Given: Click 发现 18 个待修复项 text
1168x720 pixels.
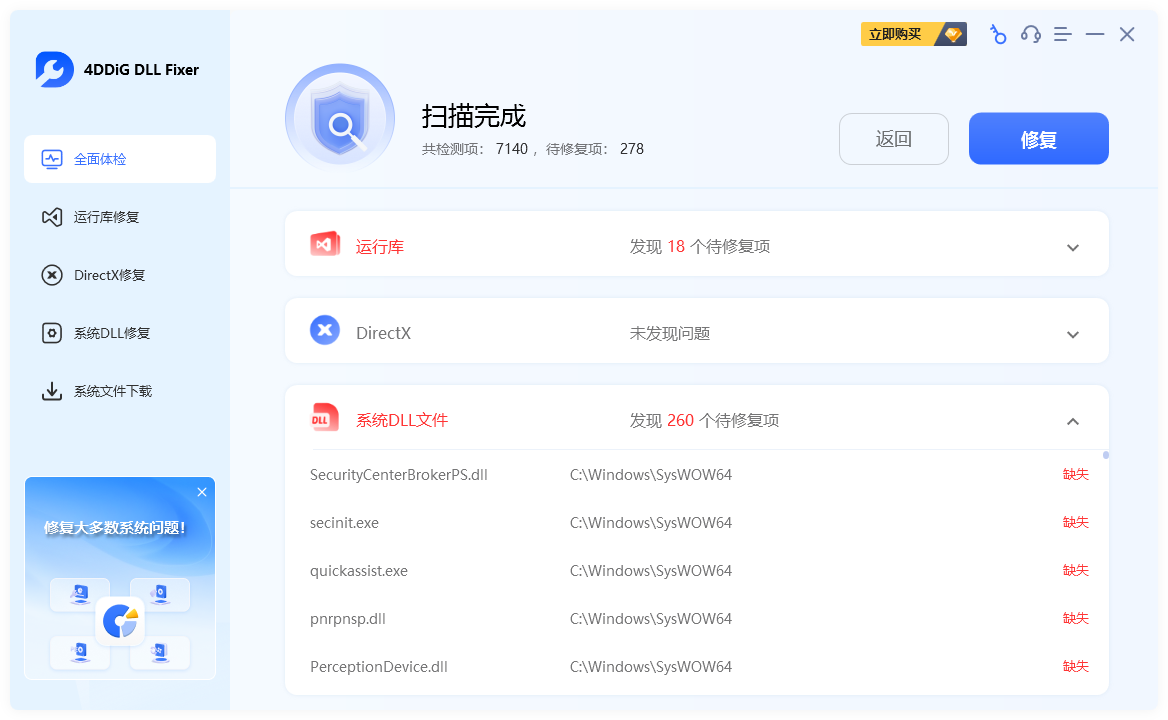Looking at the screenshot, I should (699, 247).
